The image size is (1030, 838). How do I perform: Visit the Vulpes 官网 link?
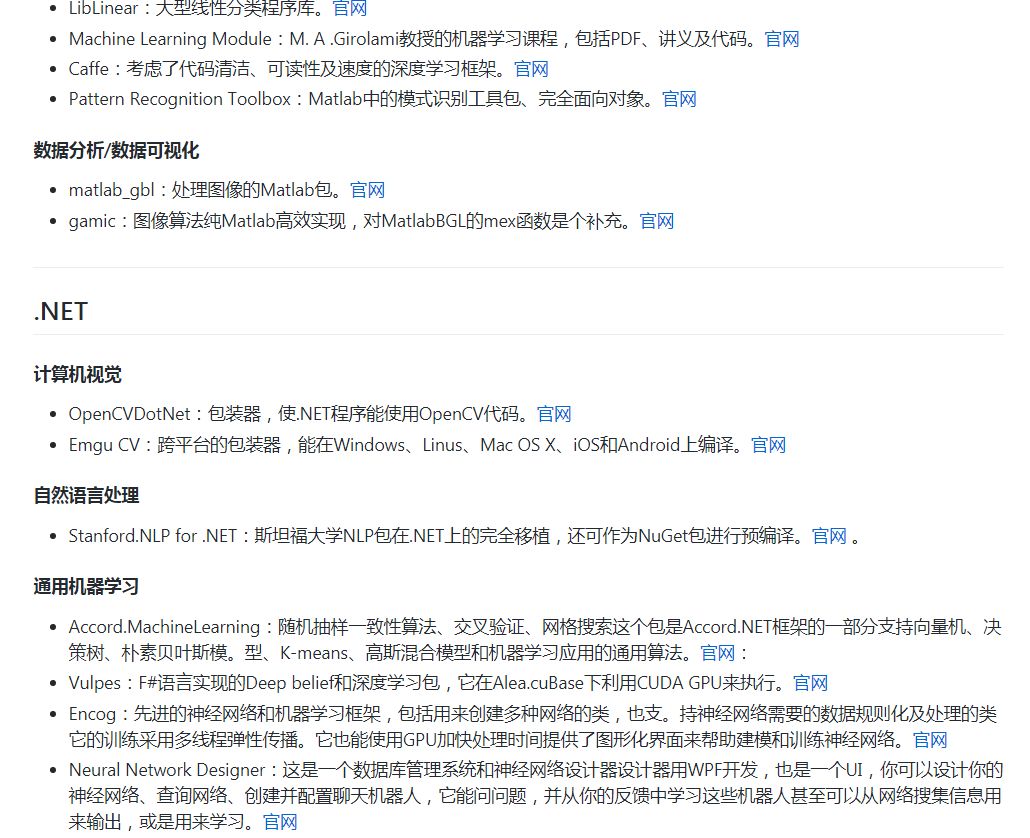pyautogui.click(x=810, y=683)
